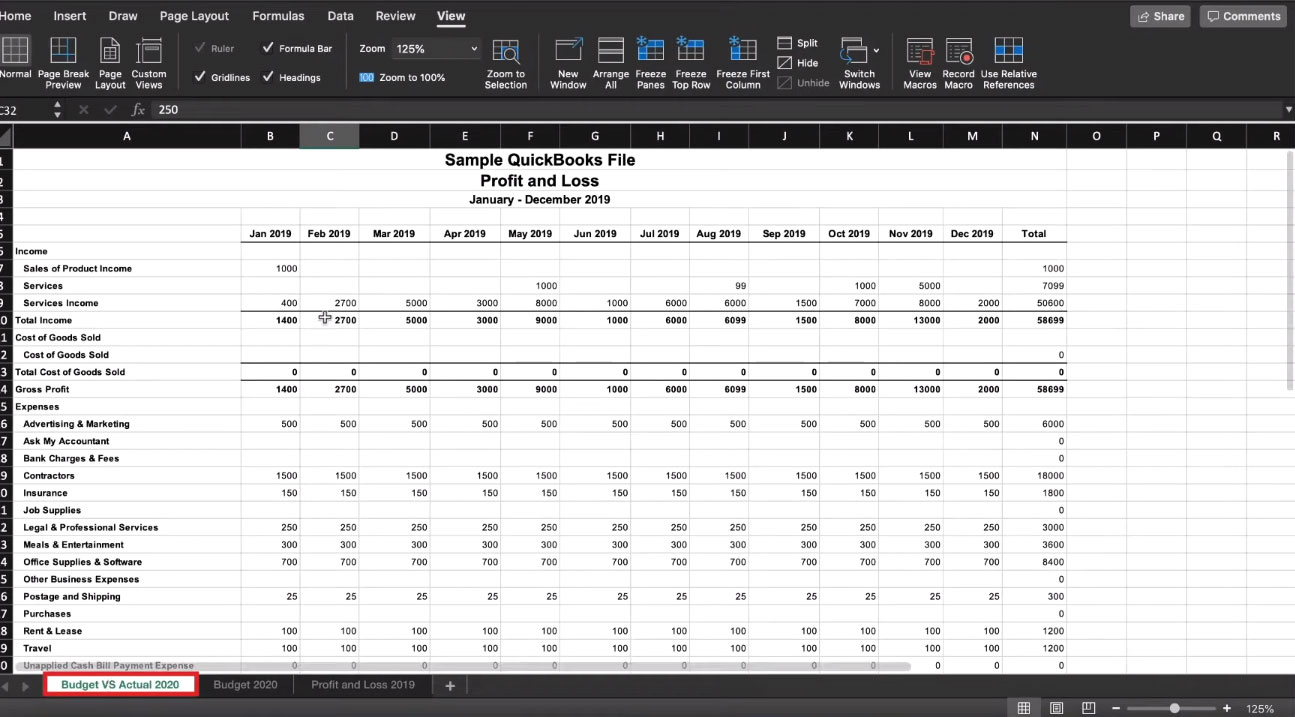Open the Comments button
The height and width of the screenshot is (717, 1295).
pyautogui.click(x=1243, y=16)
